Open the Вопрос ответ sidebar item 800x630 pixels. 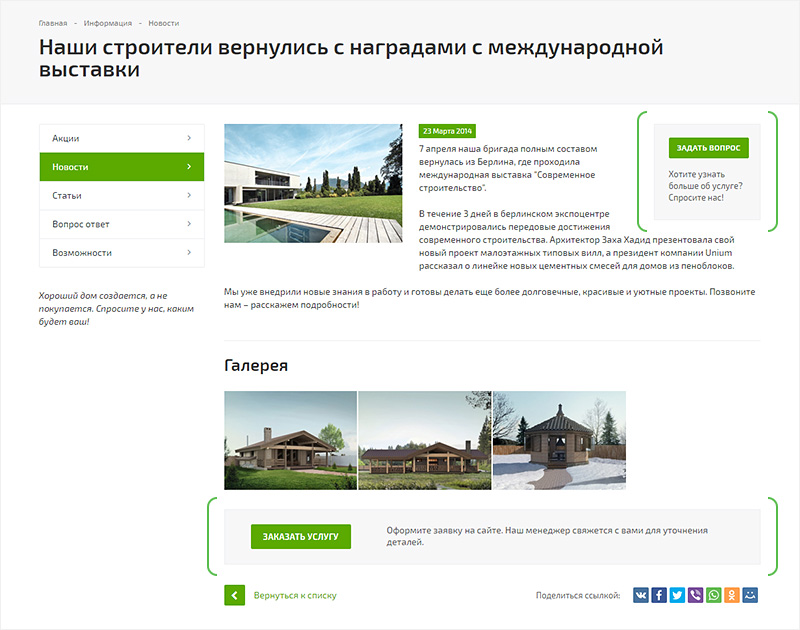pyautogui.click(x=81, y=224)
